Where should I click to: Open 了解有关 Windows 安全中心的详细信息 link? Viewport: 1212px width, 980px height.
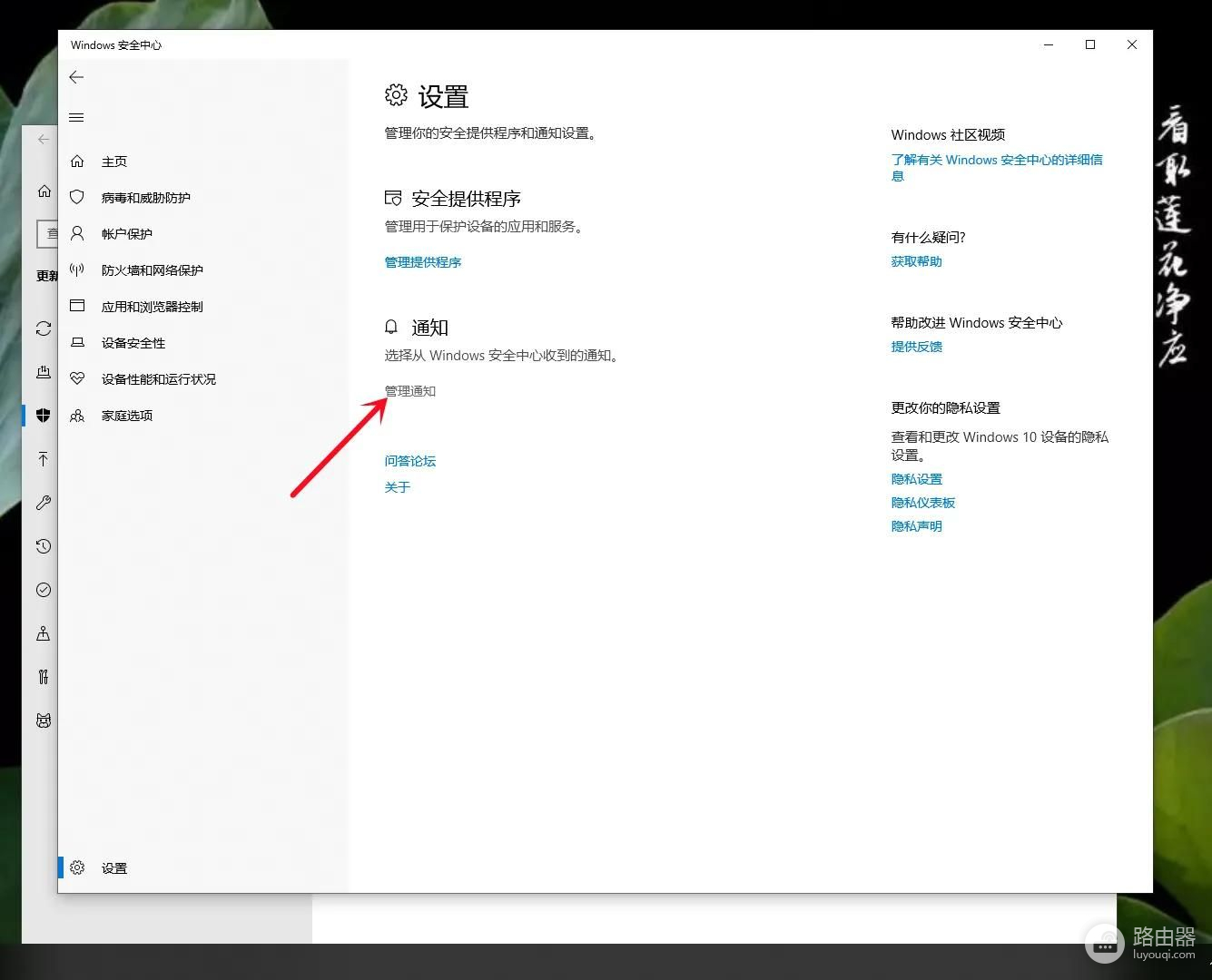pos(997,168)
